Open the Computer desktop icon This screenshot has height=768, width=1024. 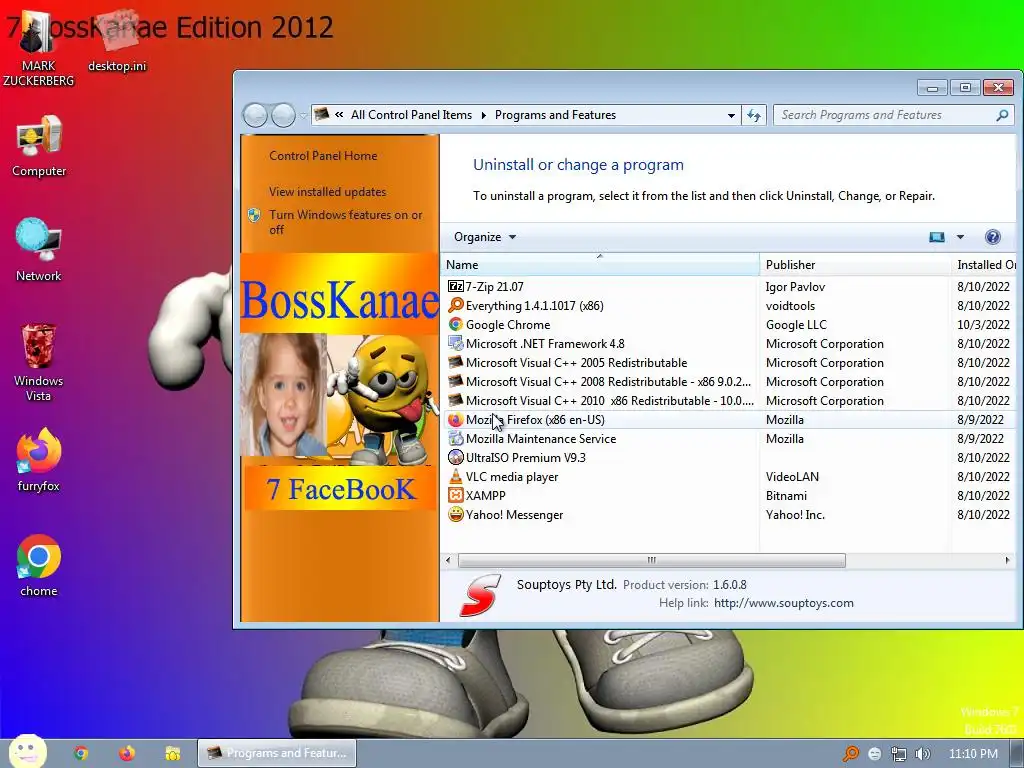39,145
